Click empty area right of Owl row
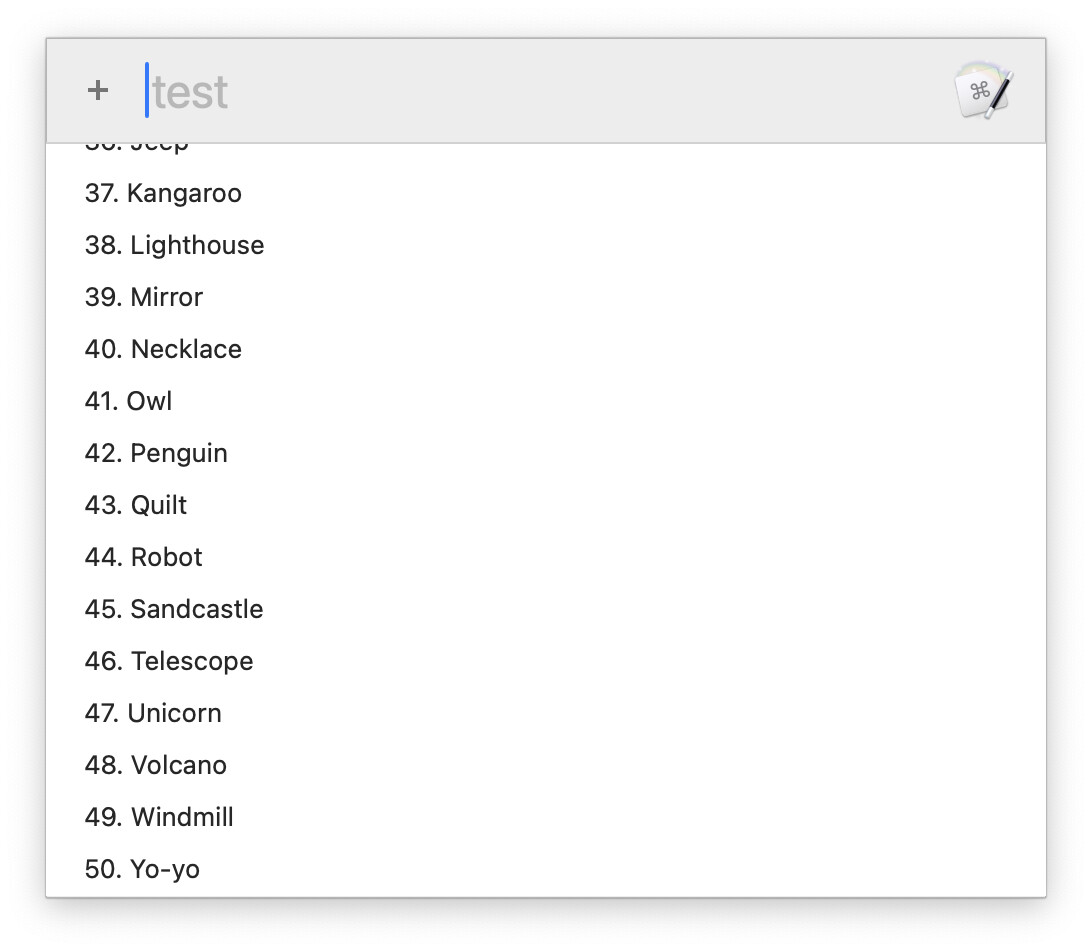1092x952 pixels. coord(606,401)
